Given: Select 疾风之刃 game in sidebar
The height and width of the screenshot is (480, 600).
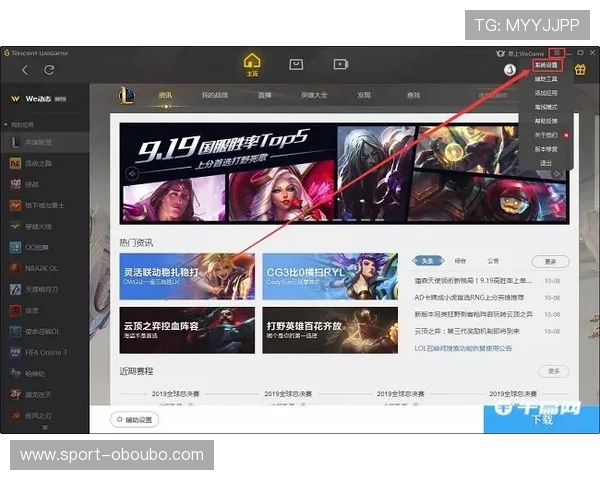Looking at the screenshot, I should (45, 415).
